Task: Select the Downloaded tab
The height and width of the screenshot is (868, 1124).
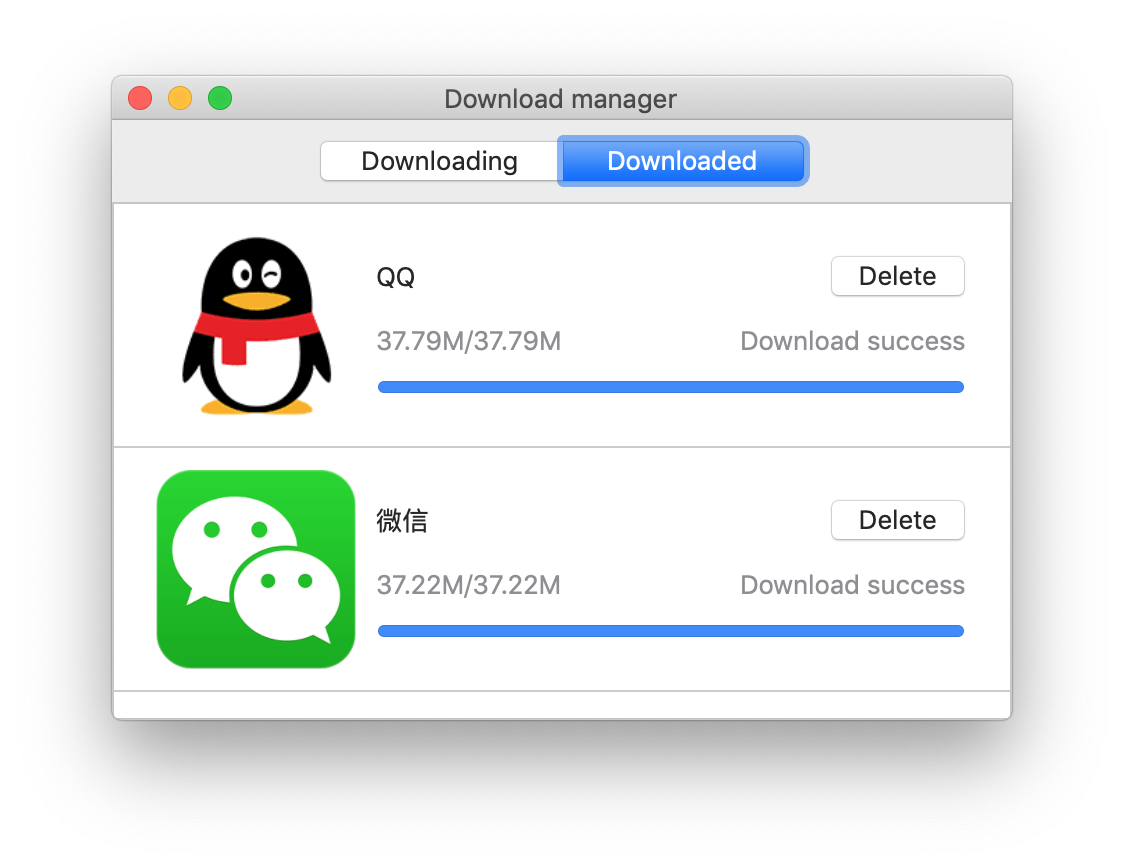Action: (x=682, y=161)
